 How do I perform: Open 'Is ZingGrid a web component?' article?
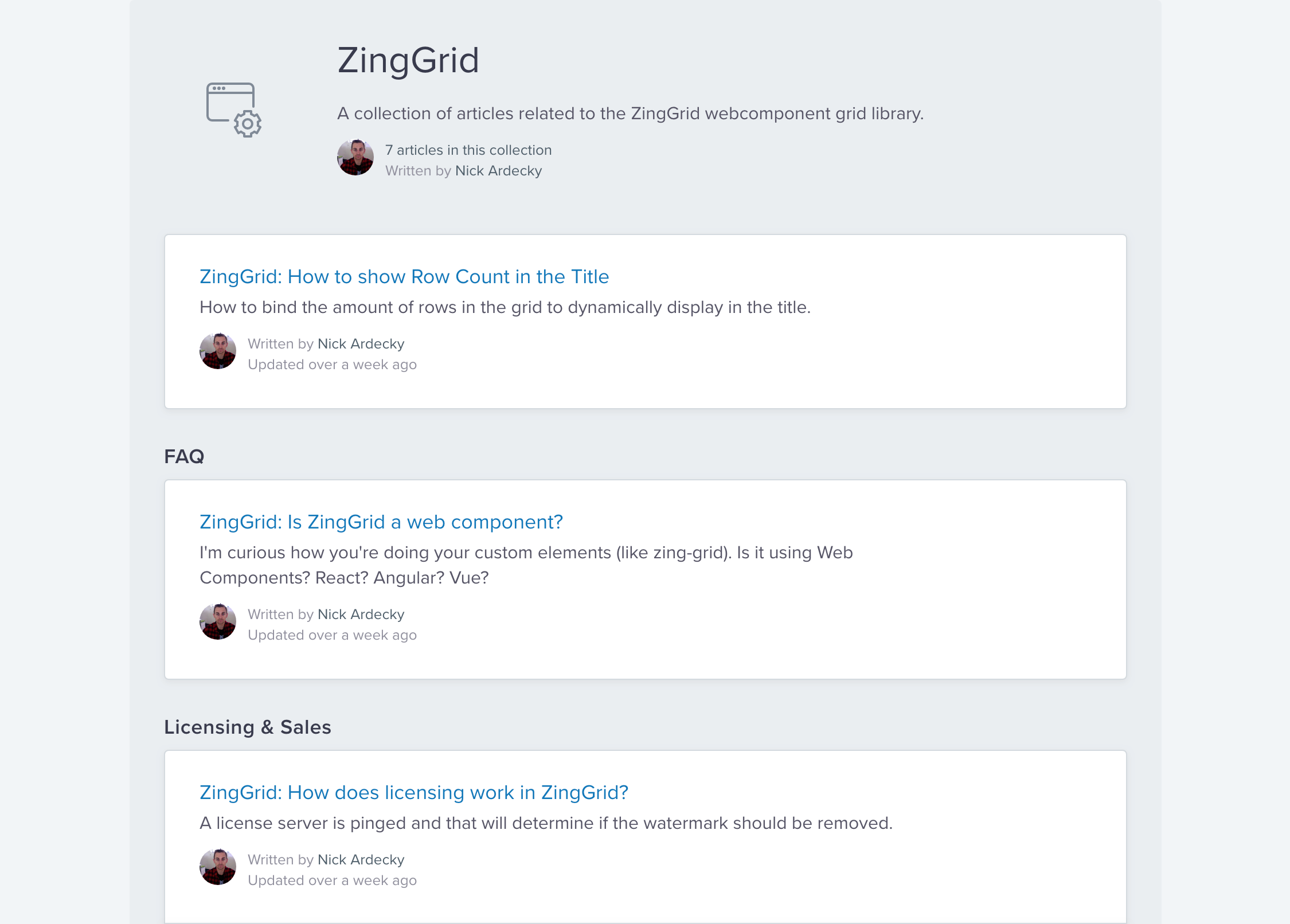(381, 522)
